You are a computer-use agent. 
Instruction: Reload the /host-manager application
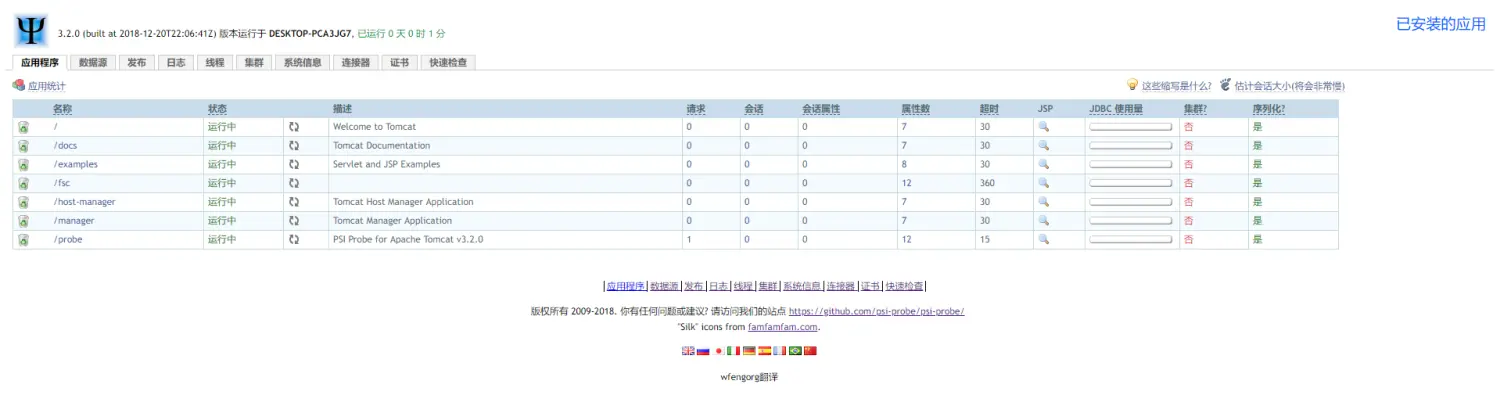[294, 202]
